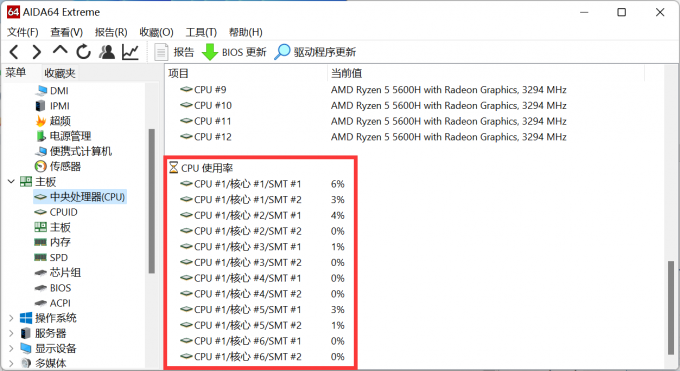The image size is (680, 371).
Task: Select row CPU #1/核心 #3/SMT #1
Action: (x=262, y=247)
